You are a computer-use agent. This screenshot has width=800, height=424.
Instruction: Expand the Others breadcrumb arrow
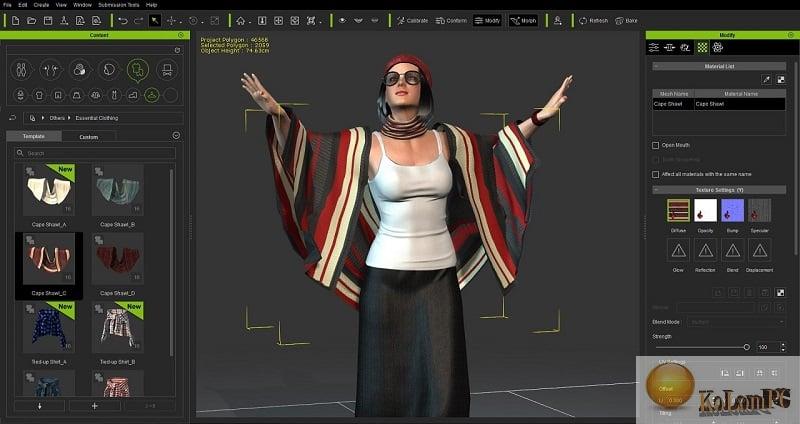(x=69, y=118)
